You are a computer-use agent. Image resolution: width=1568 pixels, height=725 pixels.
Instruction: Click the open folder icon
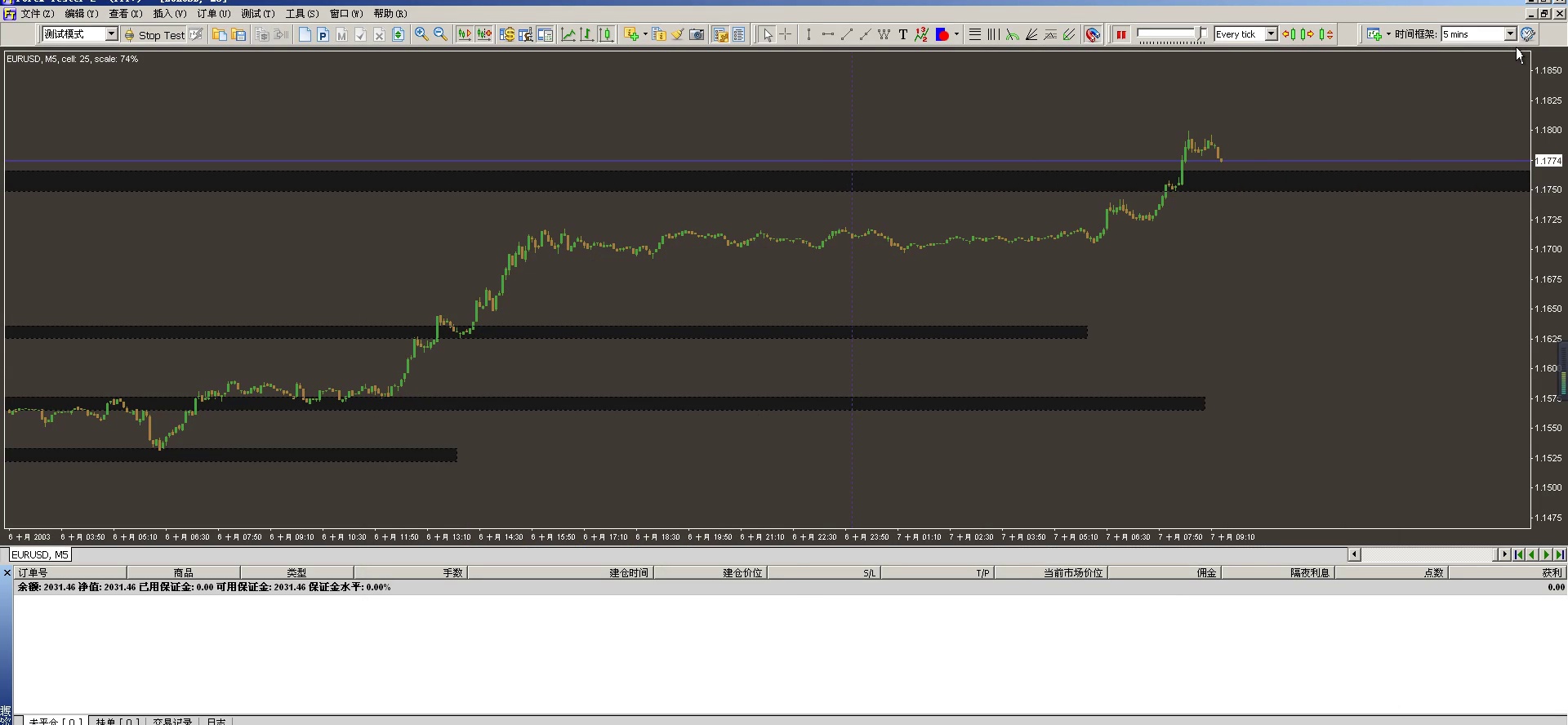coord(219,34)
